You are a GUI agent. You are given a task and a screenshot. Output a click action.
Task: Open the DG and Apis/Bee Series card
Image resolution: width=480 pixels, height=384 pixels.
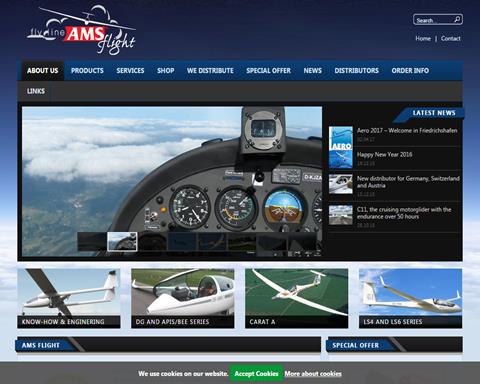183,299
